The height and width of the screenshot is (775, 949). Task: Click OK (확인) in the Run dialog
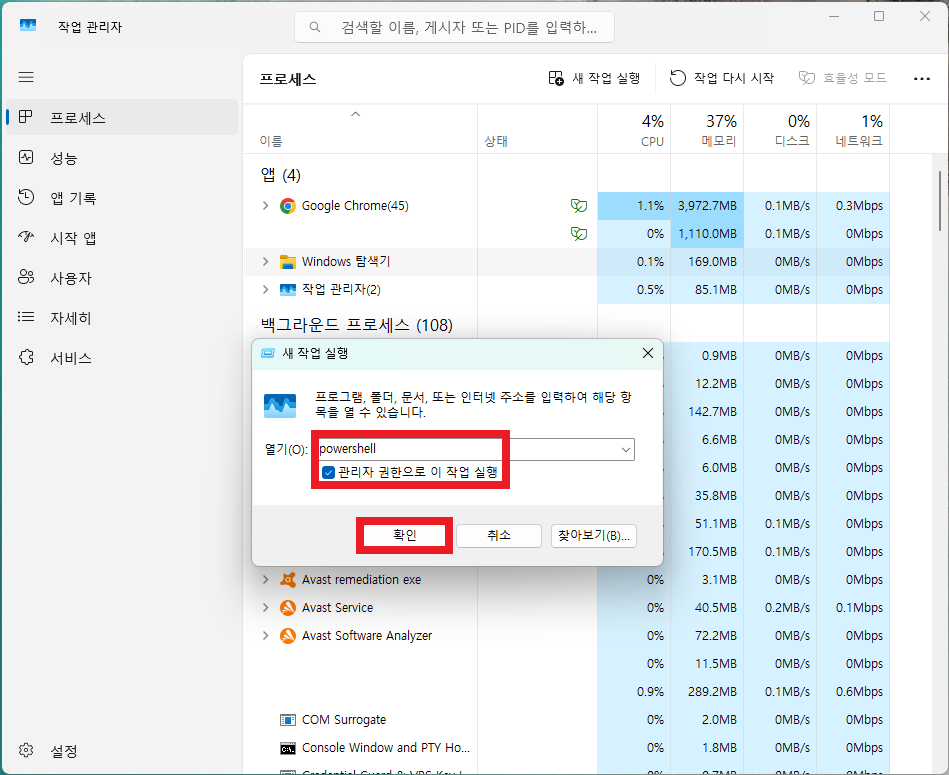pos(404,535)
